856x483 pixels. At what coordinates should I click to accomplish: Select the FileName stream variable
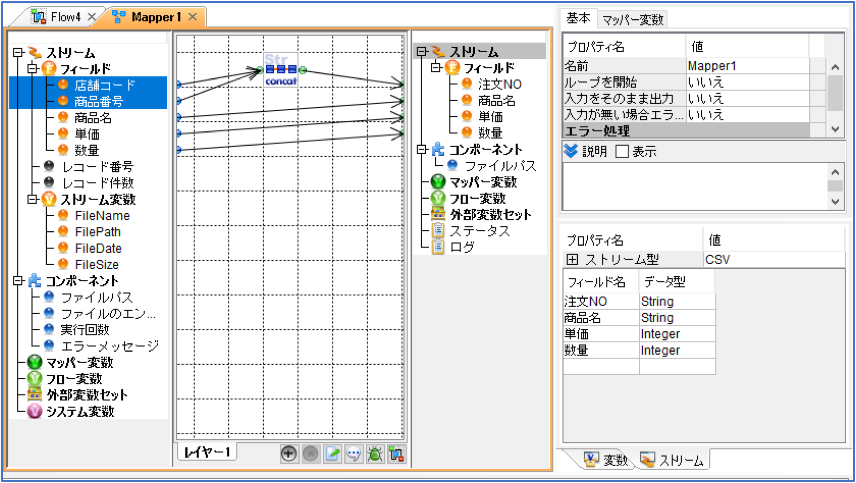102,216
